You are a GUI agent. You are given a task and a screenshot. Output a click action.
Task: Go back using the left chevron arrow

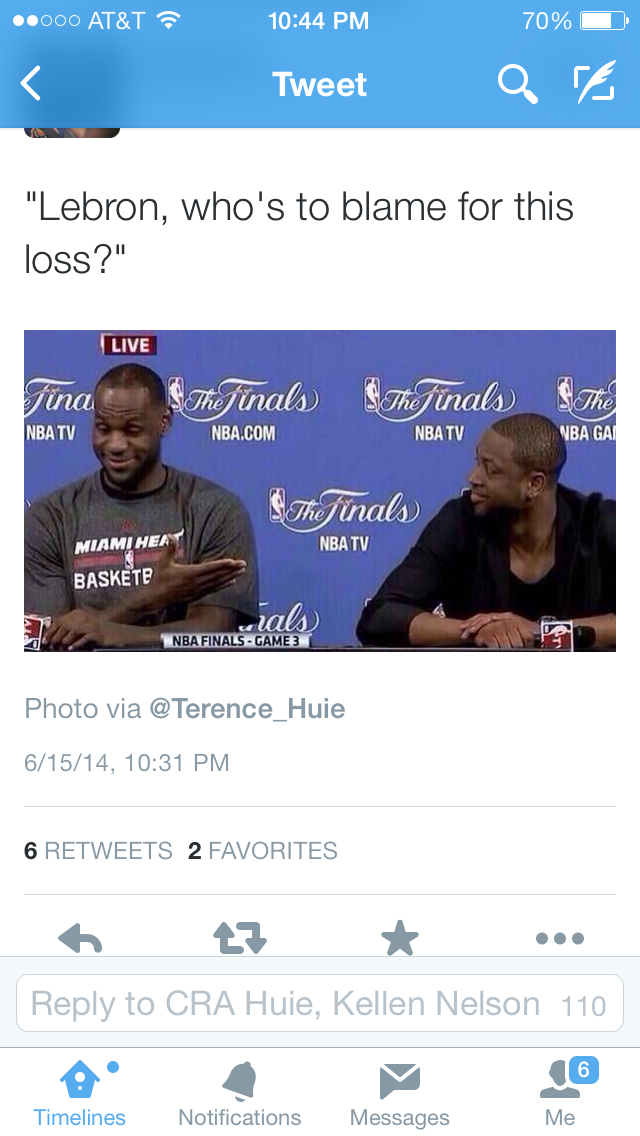(x=30, y=83)
